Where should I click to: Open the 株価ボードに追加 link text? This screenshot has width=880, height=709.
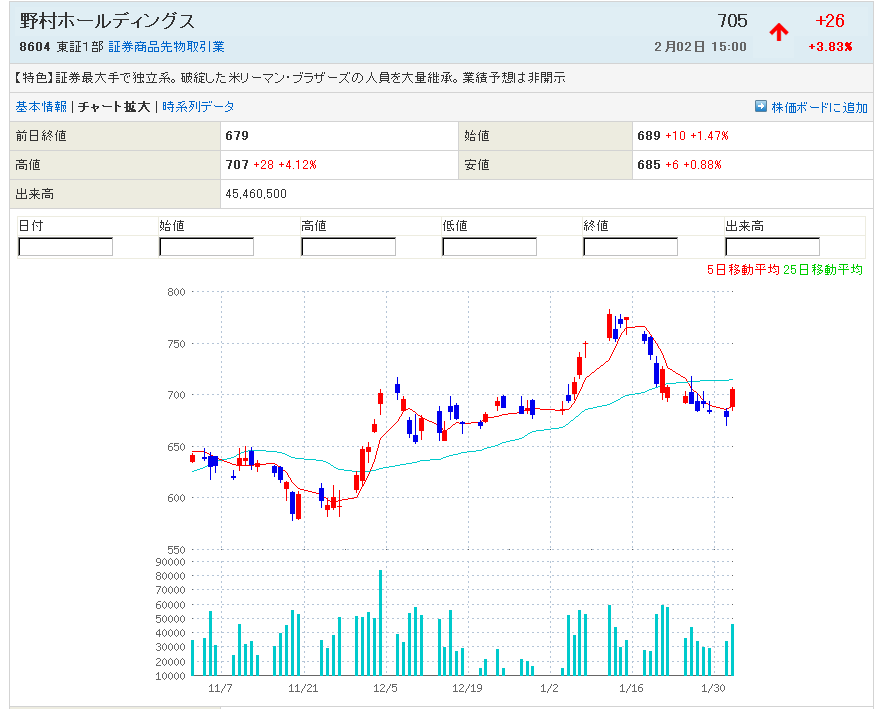click(x=819, y=107)
